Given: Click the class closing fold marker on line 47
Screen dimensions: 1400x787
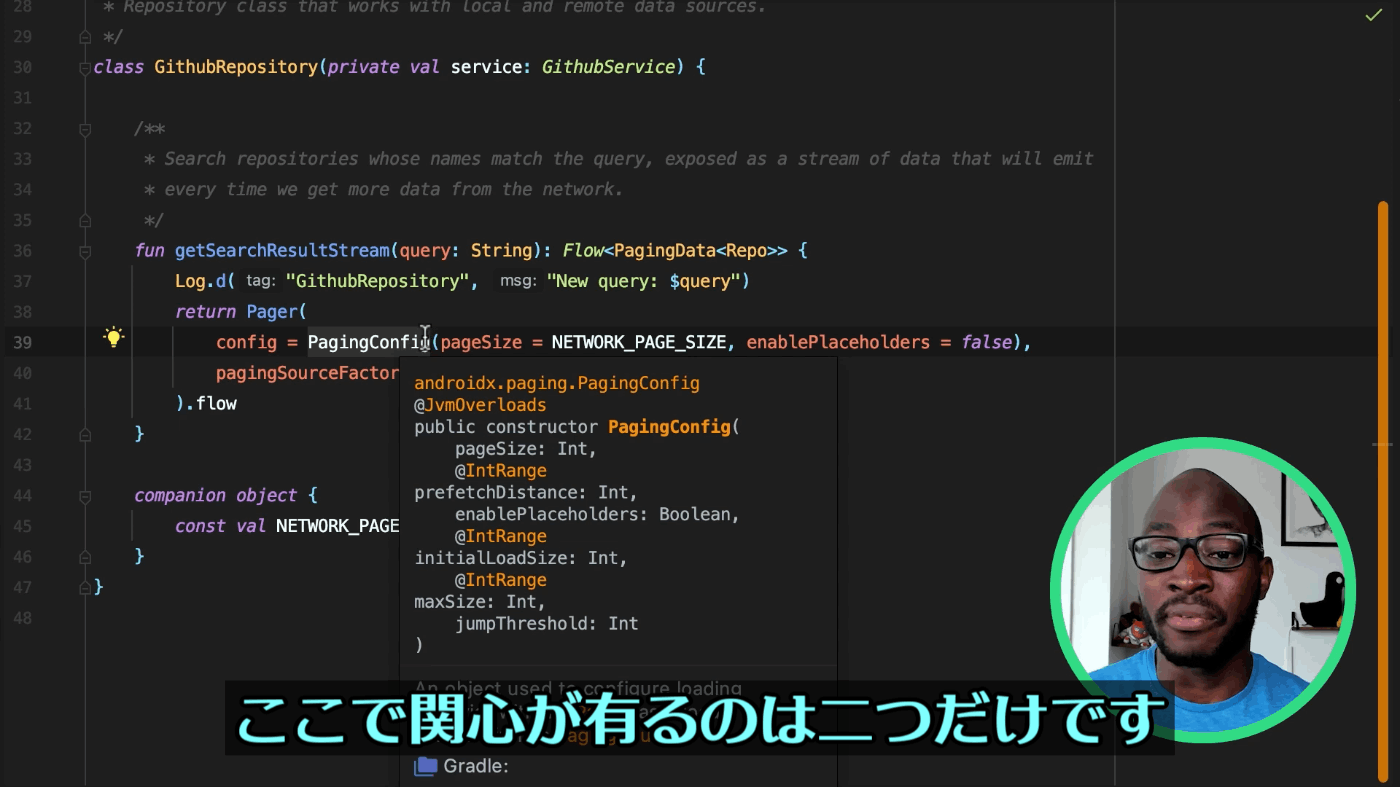Looking at the screenshot, I should (85, 587).
